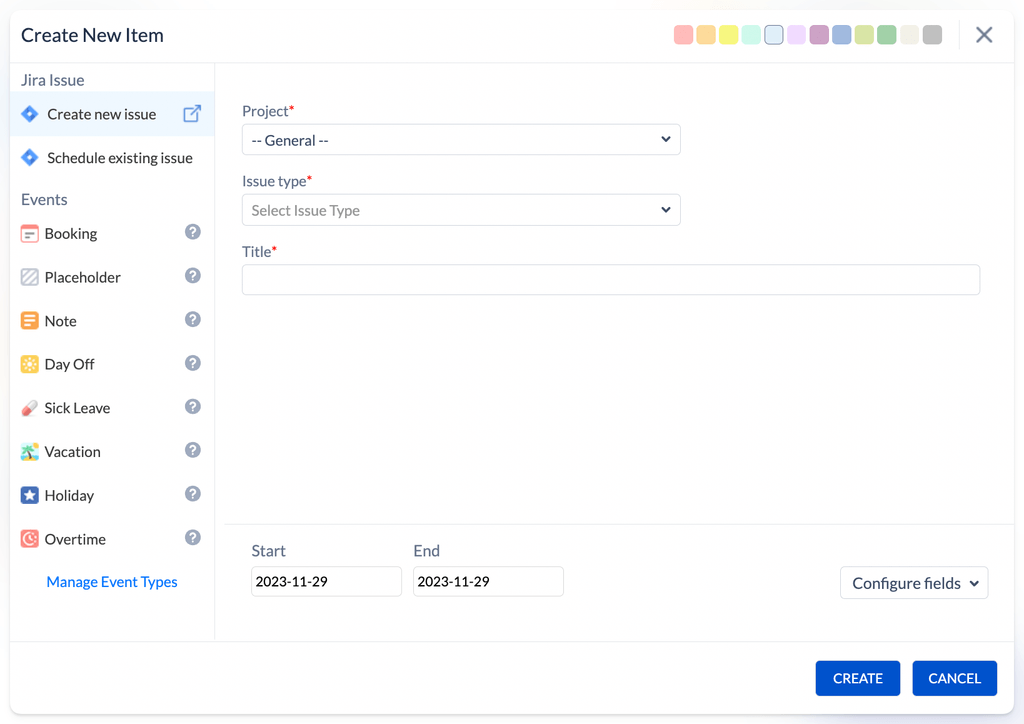Choose the Day Off event type

coord(69,365)
